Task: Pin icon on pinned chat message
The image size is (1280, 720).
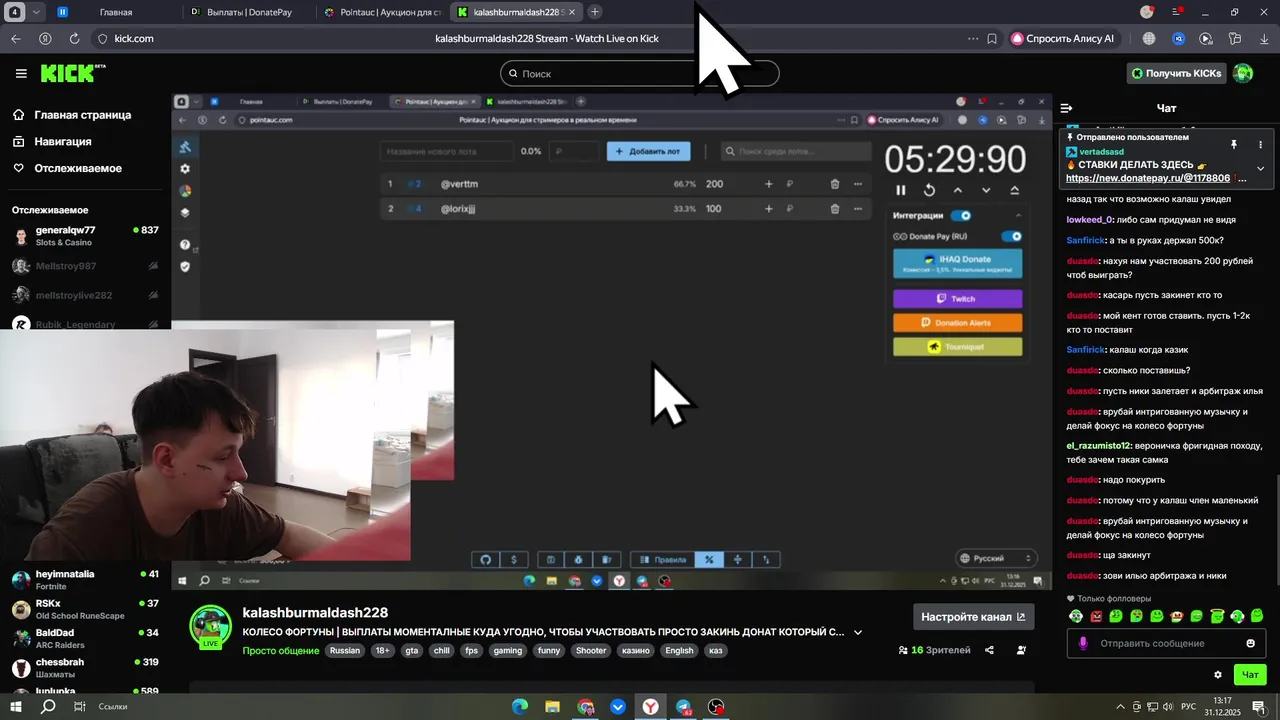Action: (1234, 144)
